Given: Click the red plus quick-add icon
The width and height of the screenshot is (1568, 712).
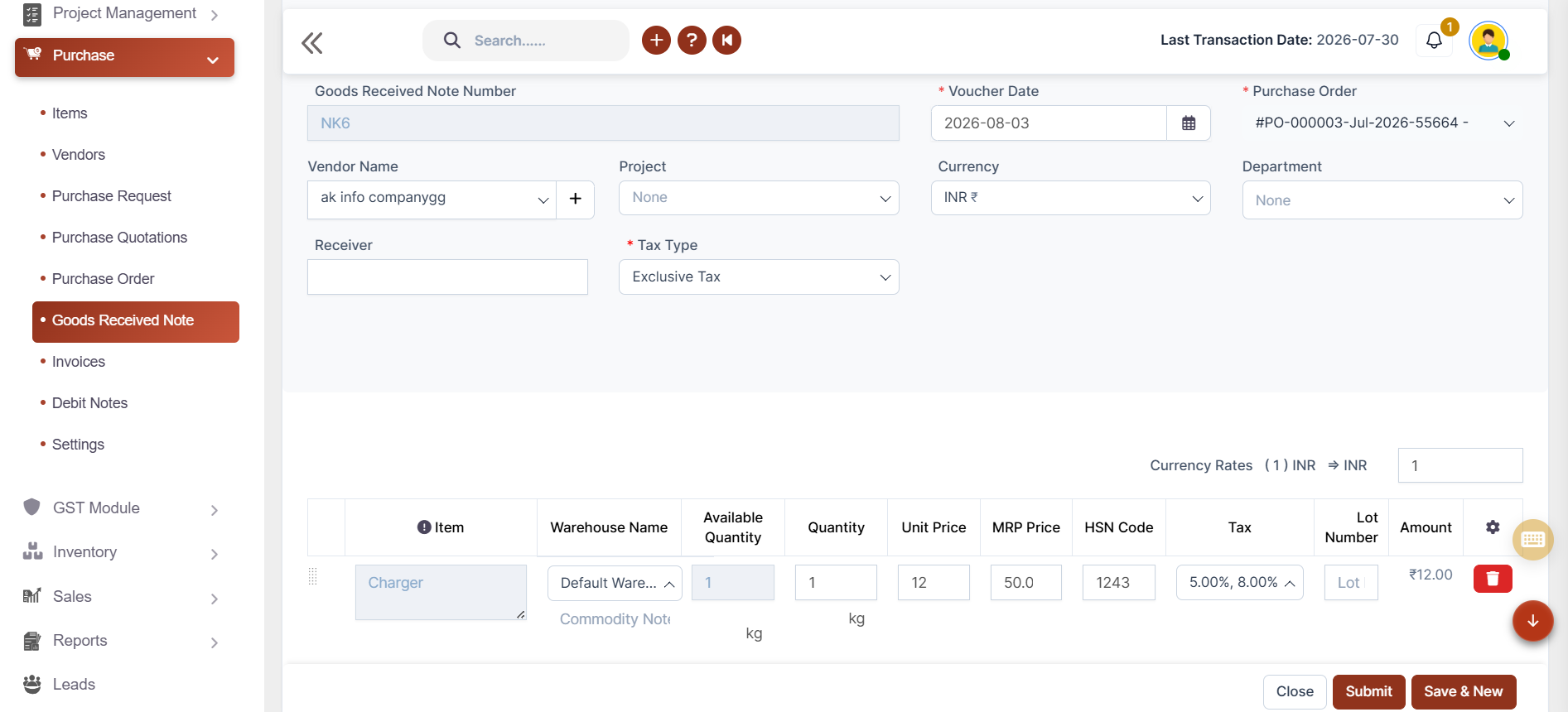Looking at the screenshot, I should coord(656,40).
